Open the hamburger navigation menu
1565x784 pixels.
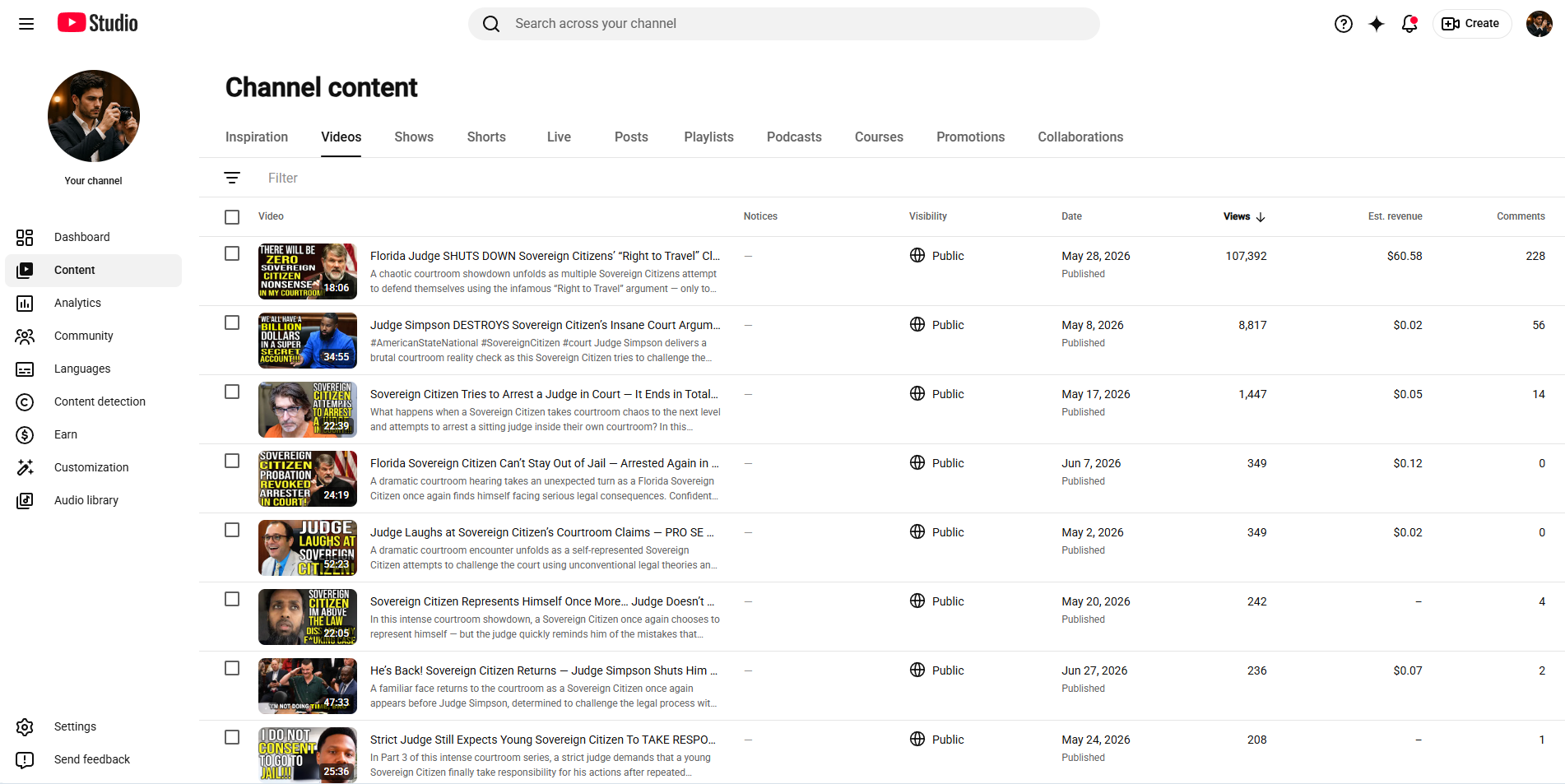[x=26, y=24]
